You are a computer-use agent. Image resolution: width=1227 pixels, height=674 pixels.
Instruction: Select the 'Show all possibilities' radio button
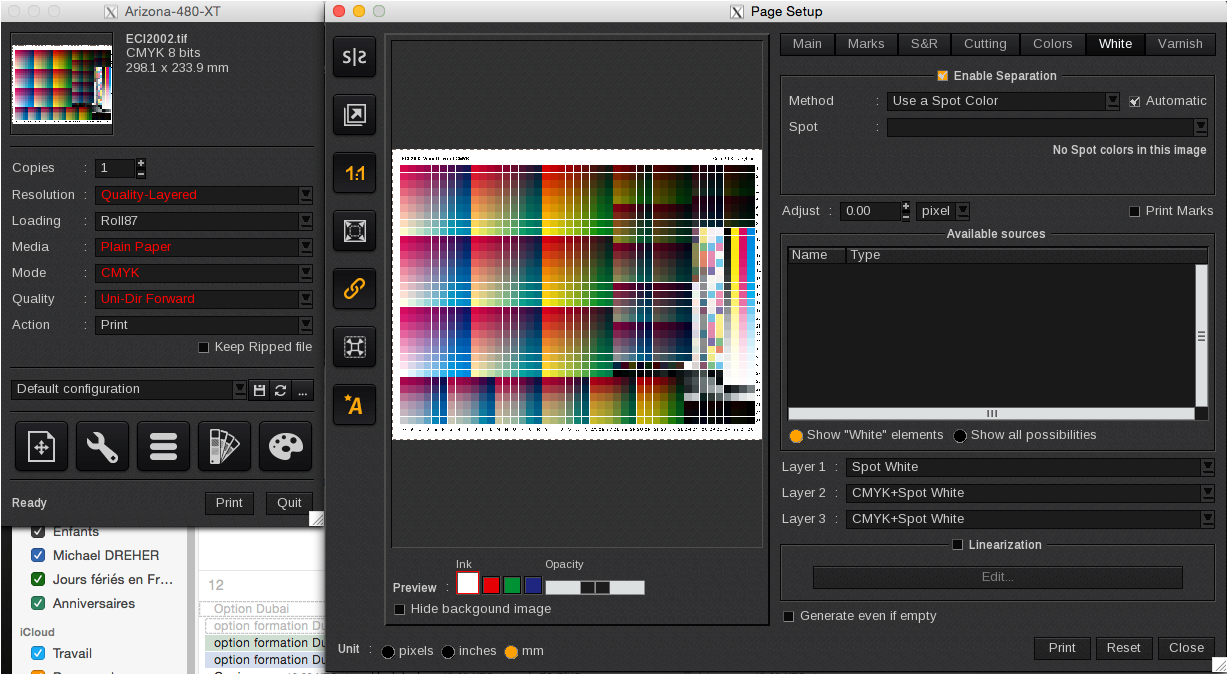tap(960, 435)
